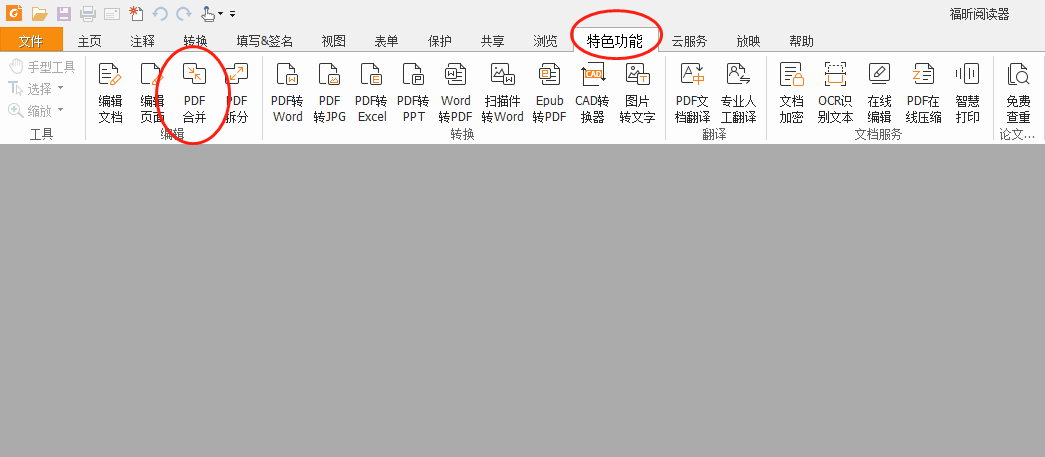Switch to the 视图 tab

coord(334,41)
